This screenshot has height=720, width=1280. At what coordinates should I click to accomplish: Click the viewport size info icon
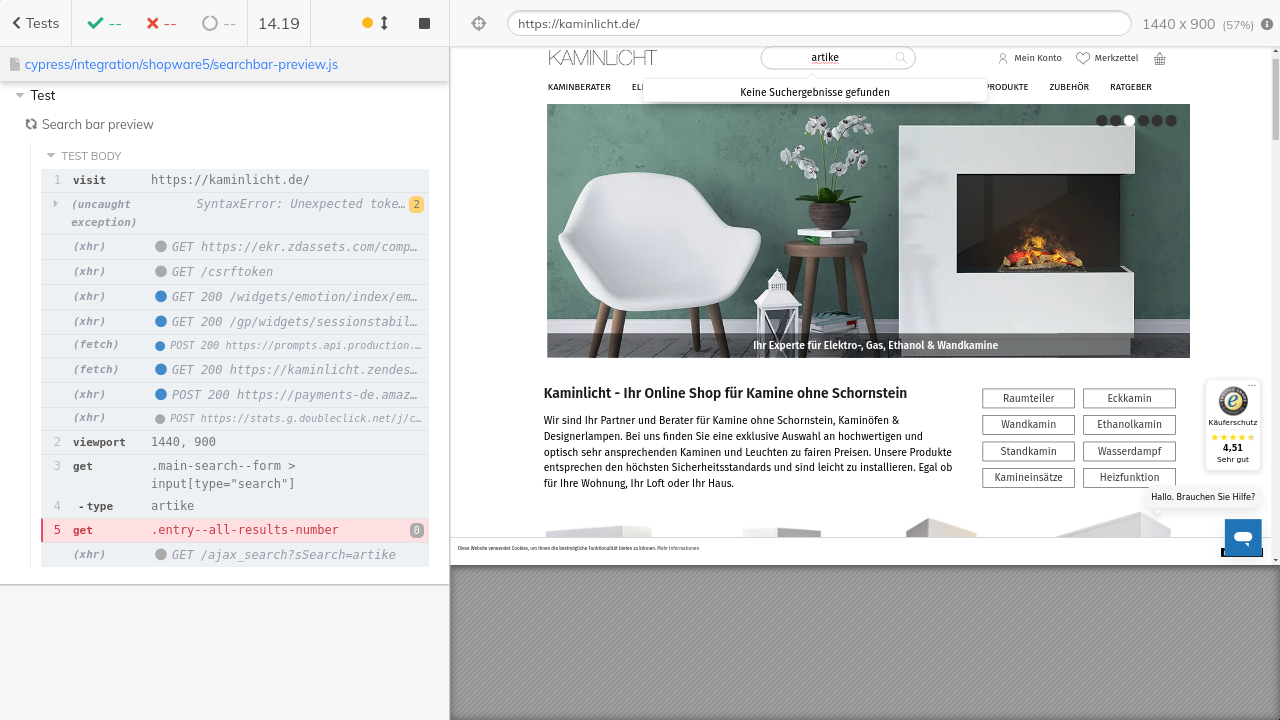click(x=1267, y=24)
